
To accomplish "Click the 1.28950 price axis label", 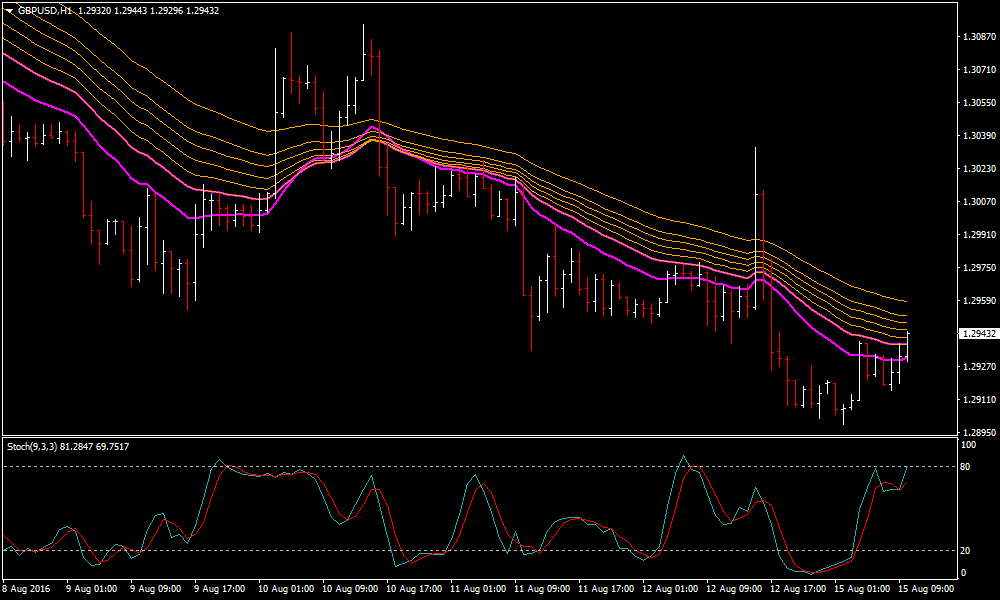I will click(x=977, y=433).
